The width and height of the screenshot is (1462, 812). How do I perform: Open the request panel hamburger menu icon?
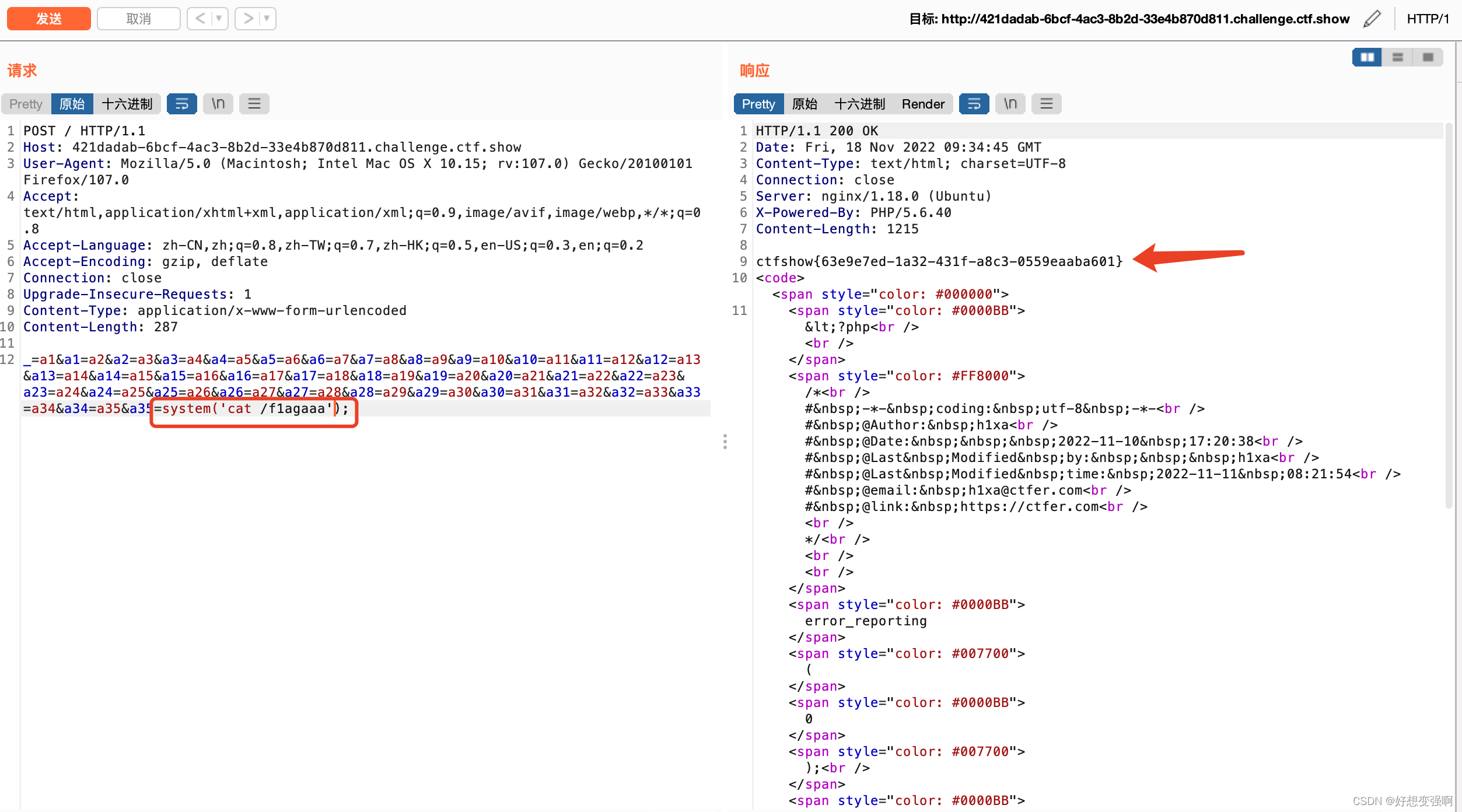[x=254, y=104]
